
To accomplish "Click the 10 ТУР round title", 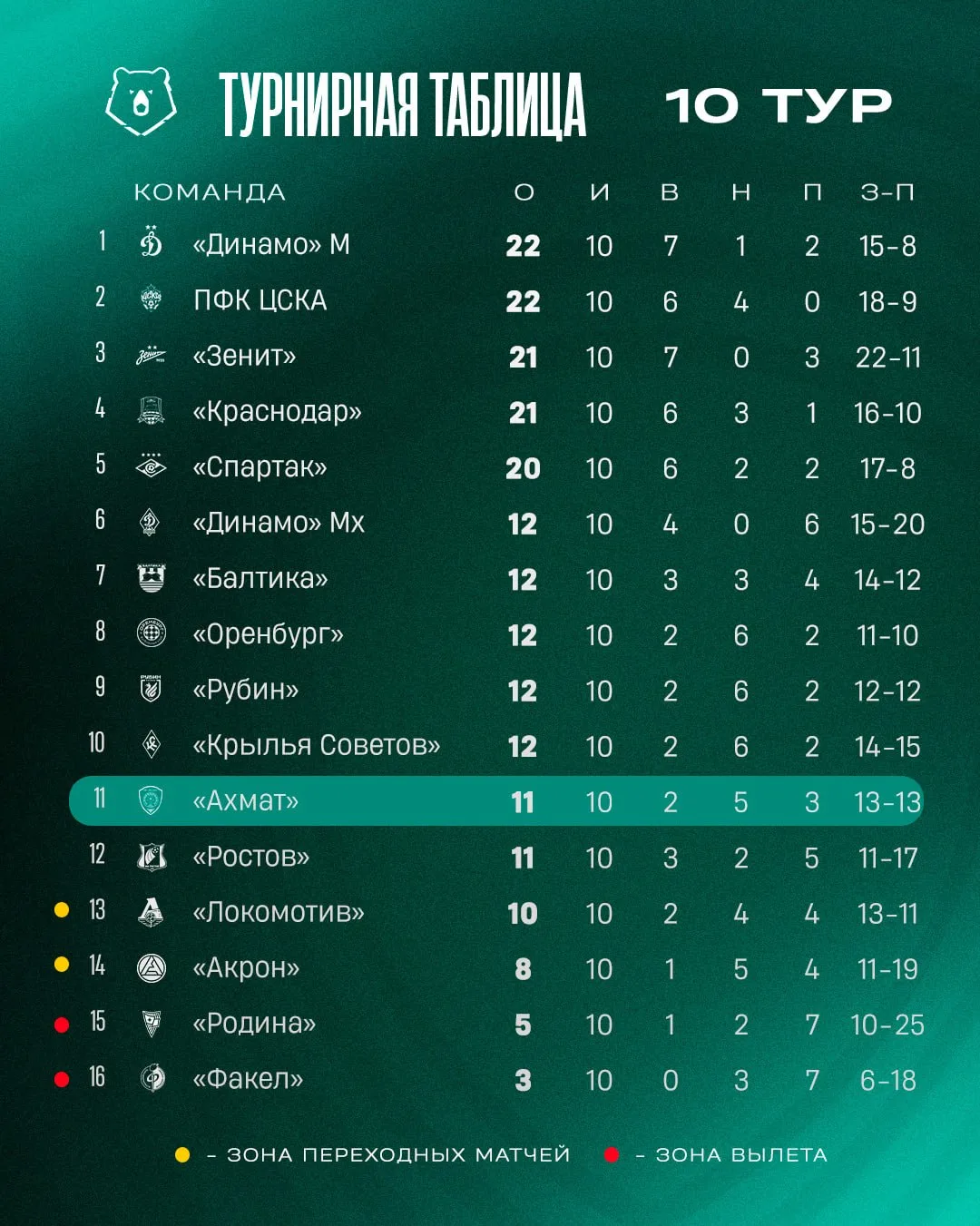I will [x=779, y=106].
